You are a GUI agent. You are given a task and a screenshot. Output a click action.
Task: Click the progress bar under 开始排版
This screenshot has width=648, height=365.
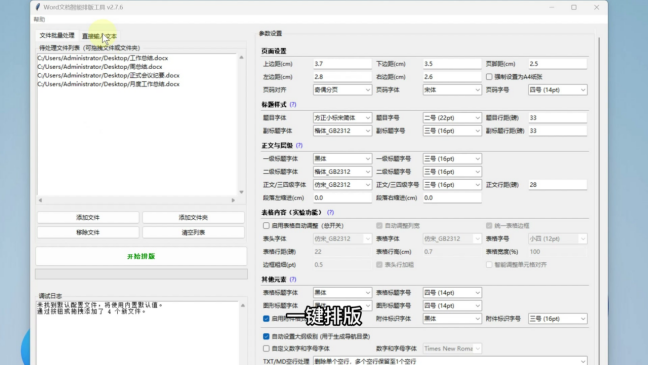[141, 274]
